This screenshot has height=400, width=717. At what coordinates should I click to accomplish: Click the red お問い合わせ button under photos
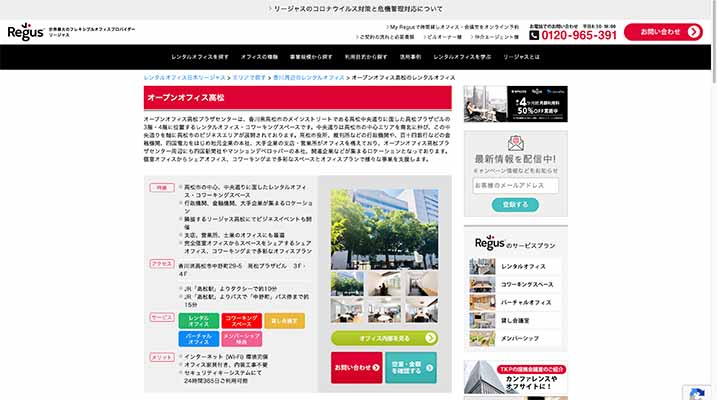[357, 368]
